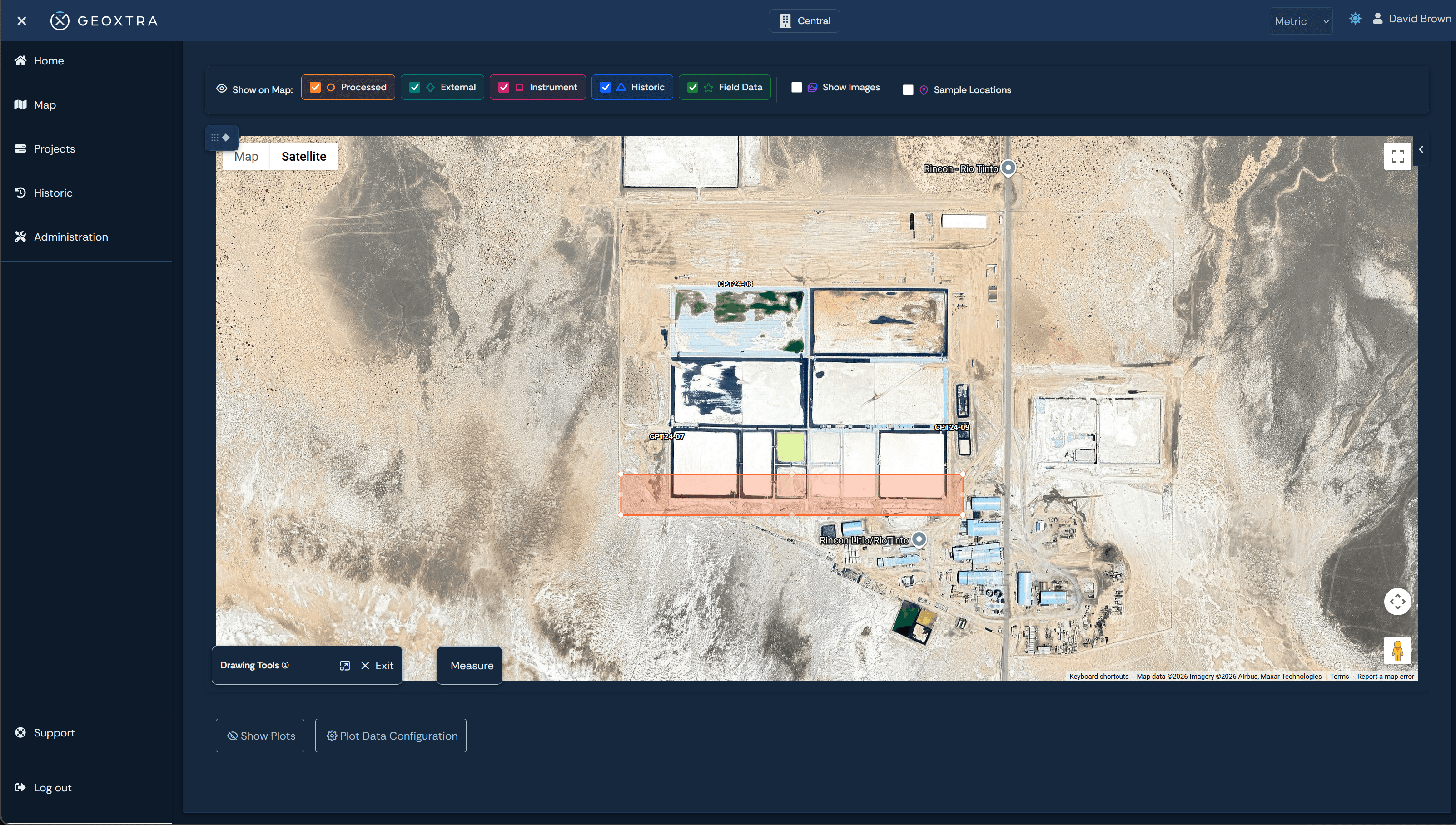The height and width of the screenshot is (825, 1456).
Task: Open Administration in the sidebar
Action: 70,237
